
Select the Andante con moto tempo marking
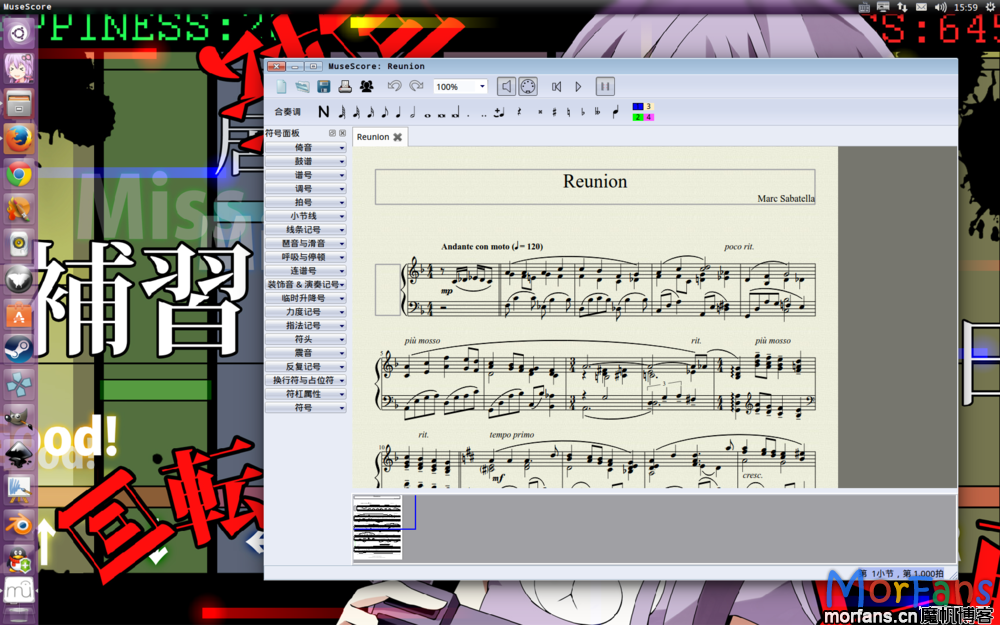(x=492, y=246)
